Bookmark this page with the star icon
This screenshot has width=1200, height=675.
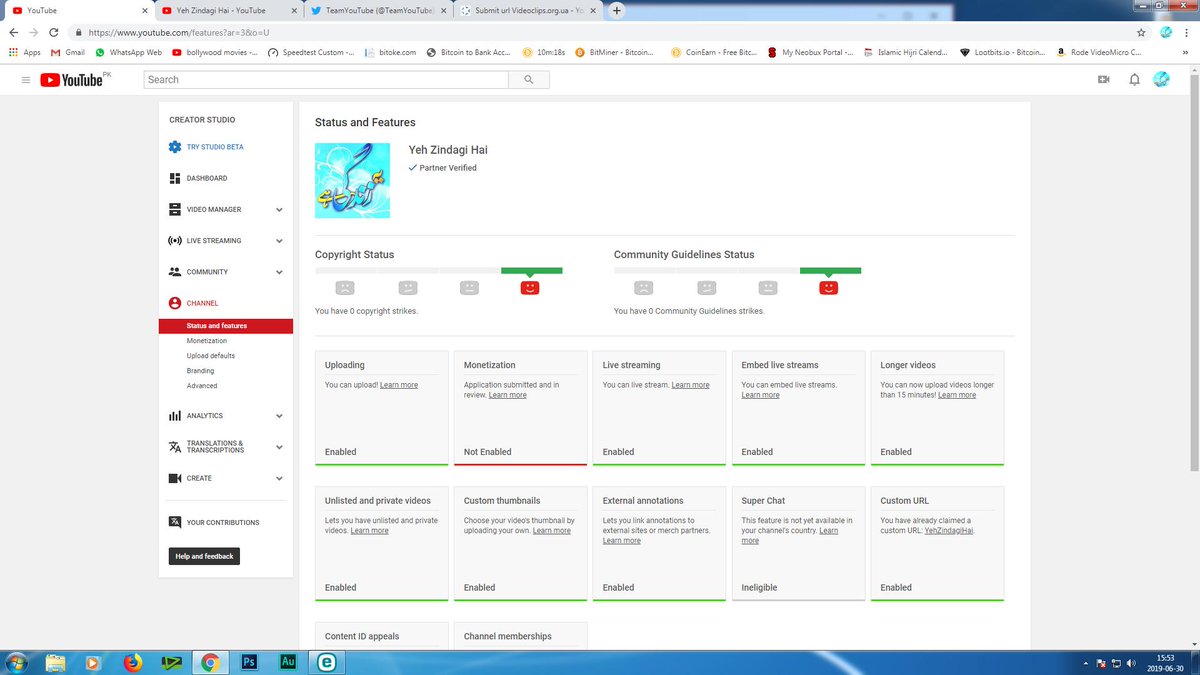click(x=1141, y=32)
